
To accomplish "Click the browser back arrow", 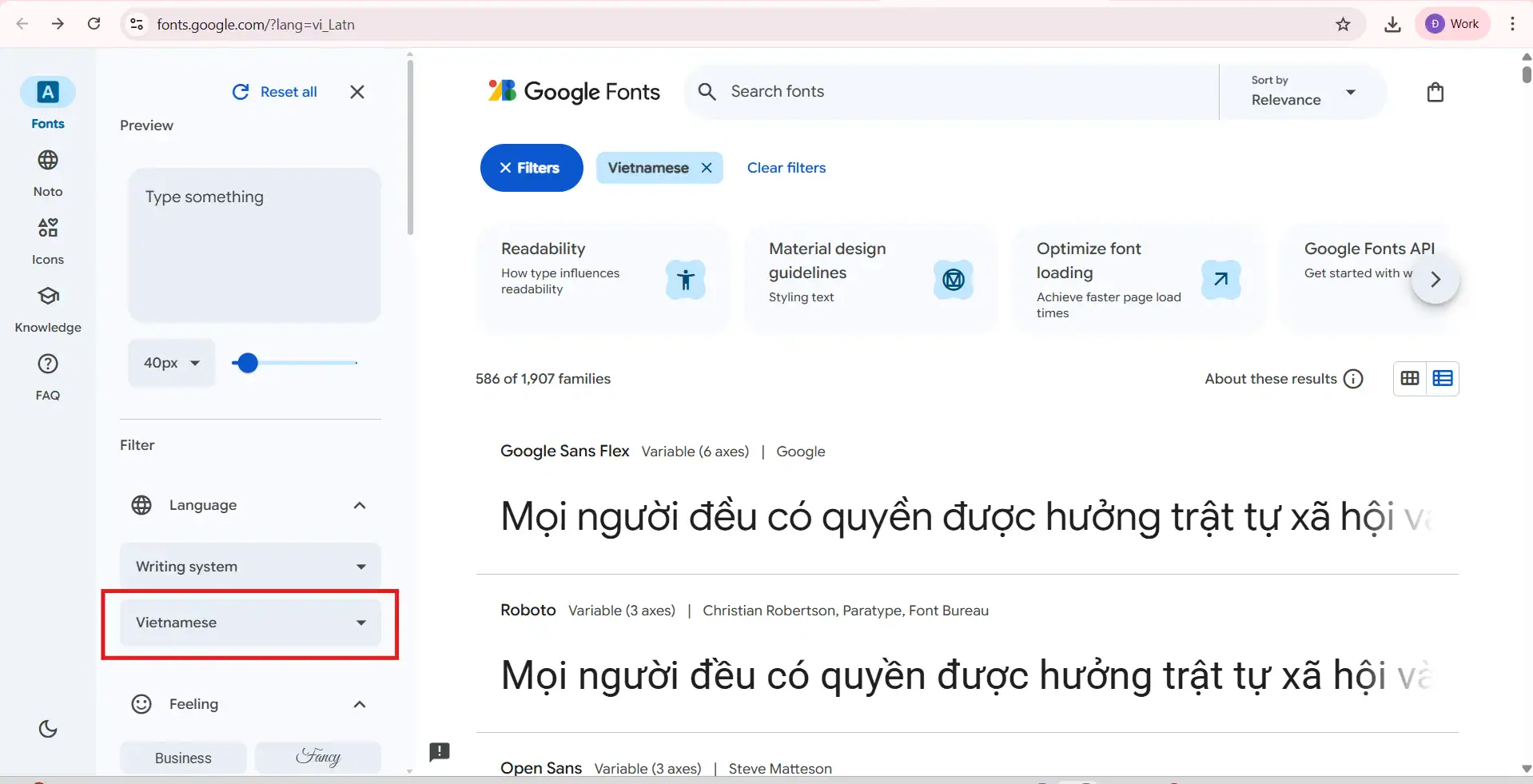I will (22, 24).
